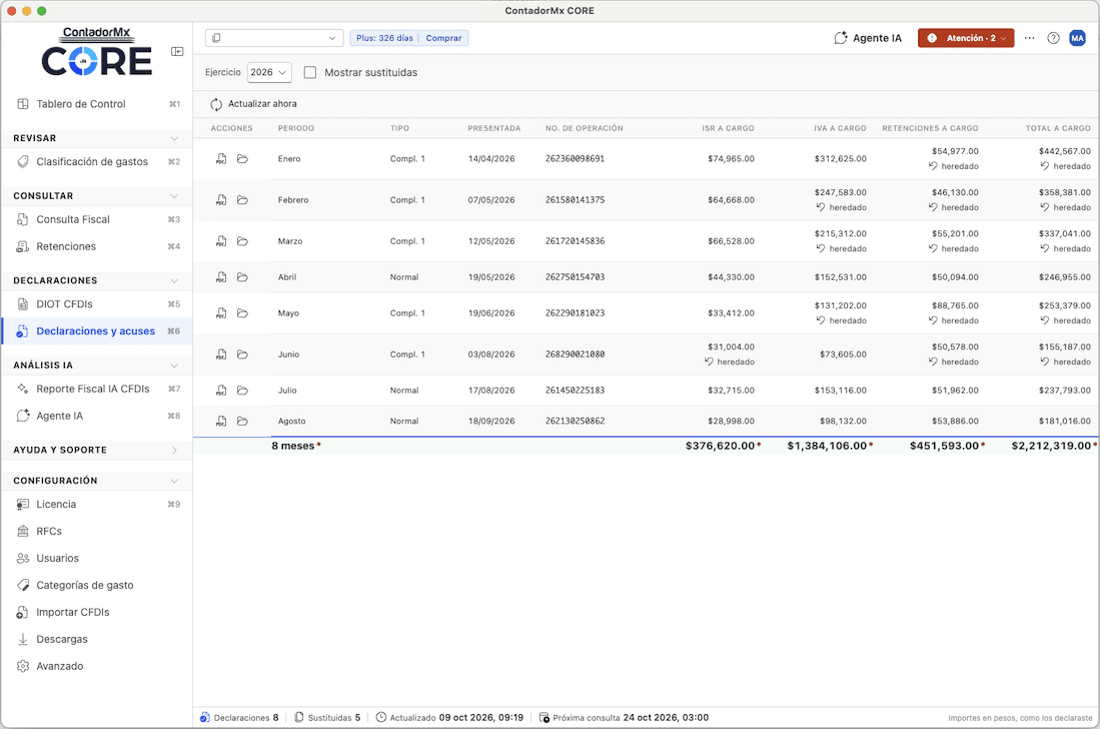Expand the Atención - 2 alert dropdown

tap(966, 38)
